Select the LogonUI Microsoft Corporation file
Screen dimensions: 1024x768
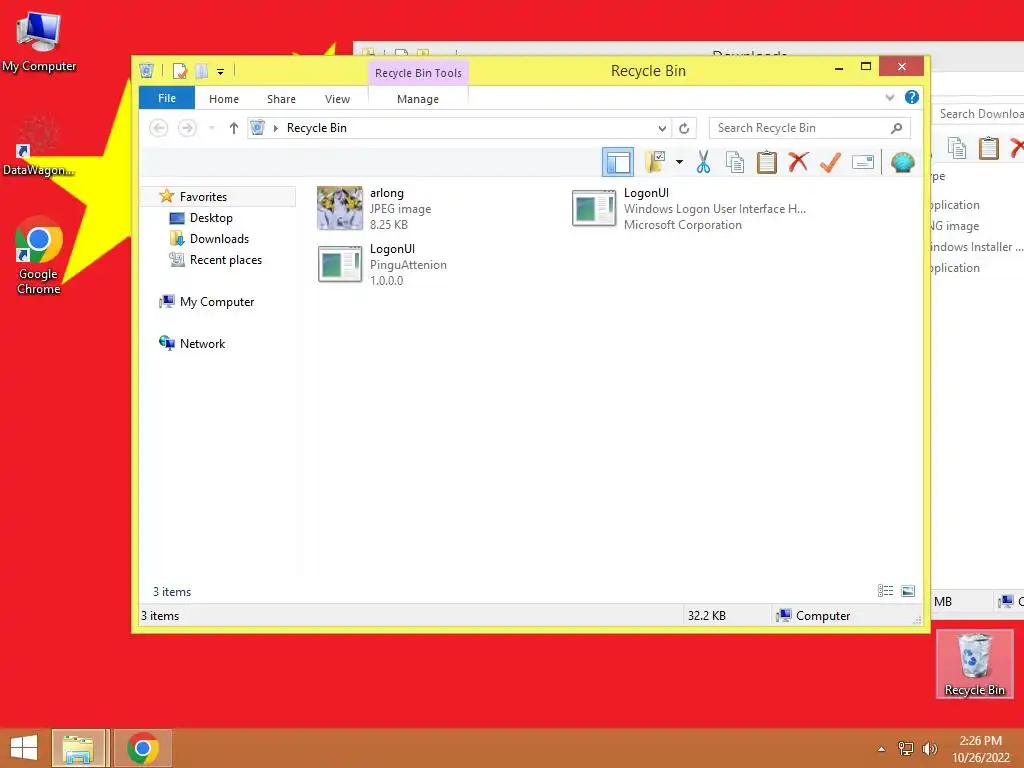(689, 208)
